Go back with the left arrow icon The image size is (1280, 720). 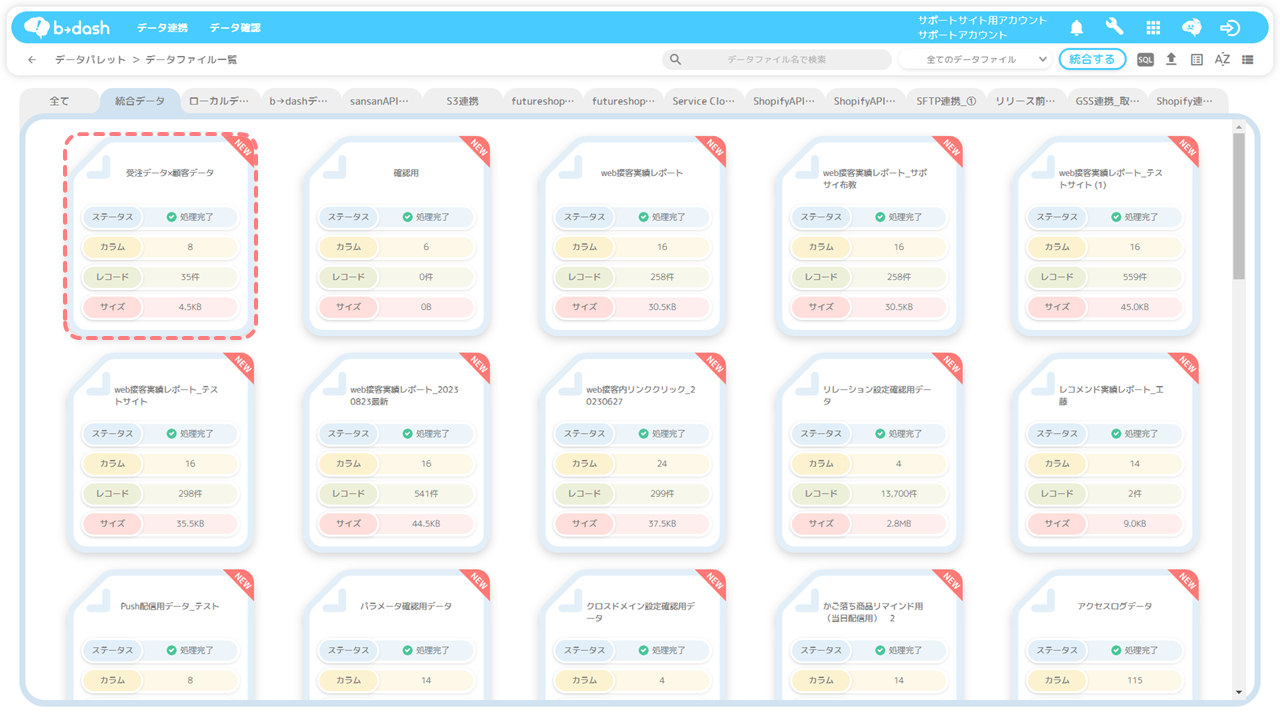[x=32, y=60]
